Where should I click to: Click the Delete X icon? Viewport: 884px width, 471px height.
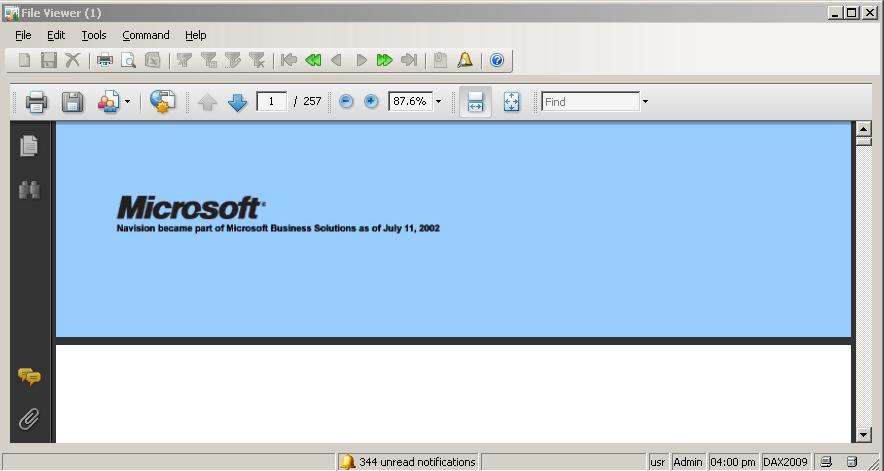point(72,60)
